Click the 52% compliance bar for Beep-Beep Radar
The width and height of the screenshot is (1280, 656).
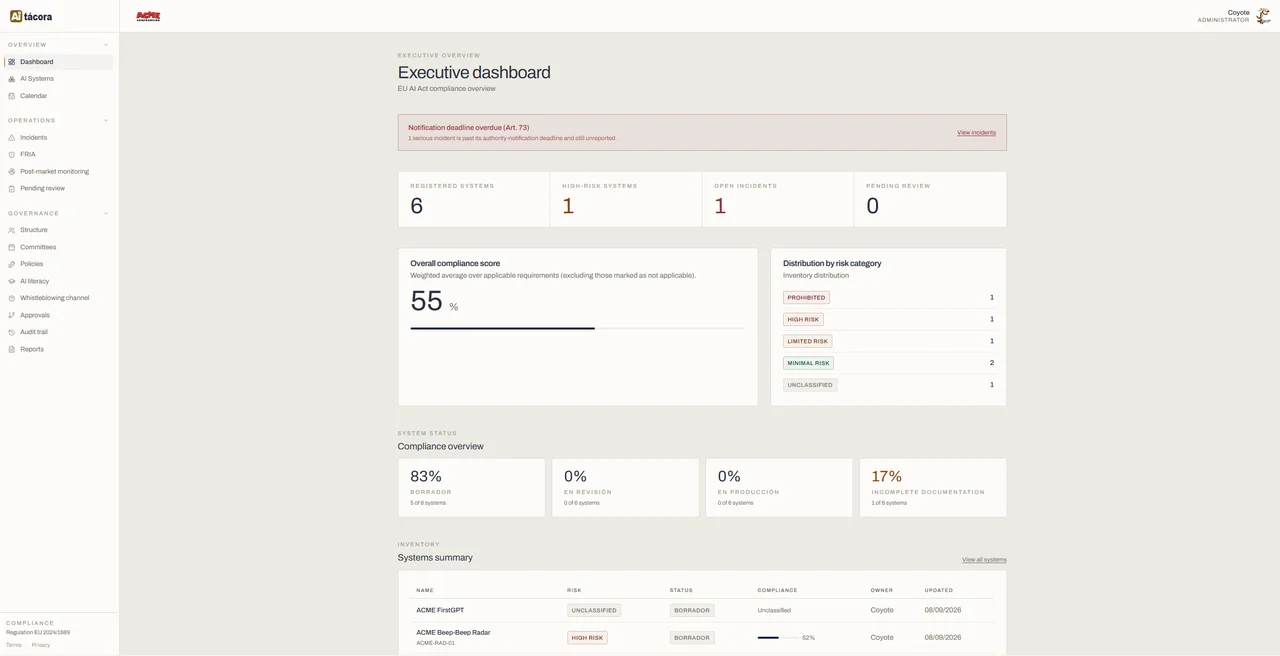pyautogui.click(x=778, y=638)
